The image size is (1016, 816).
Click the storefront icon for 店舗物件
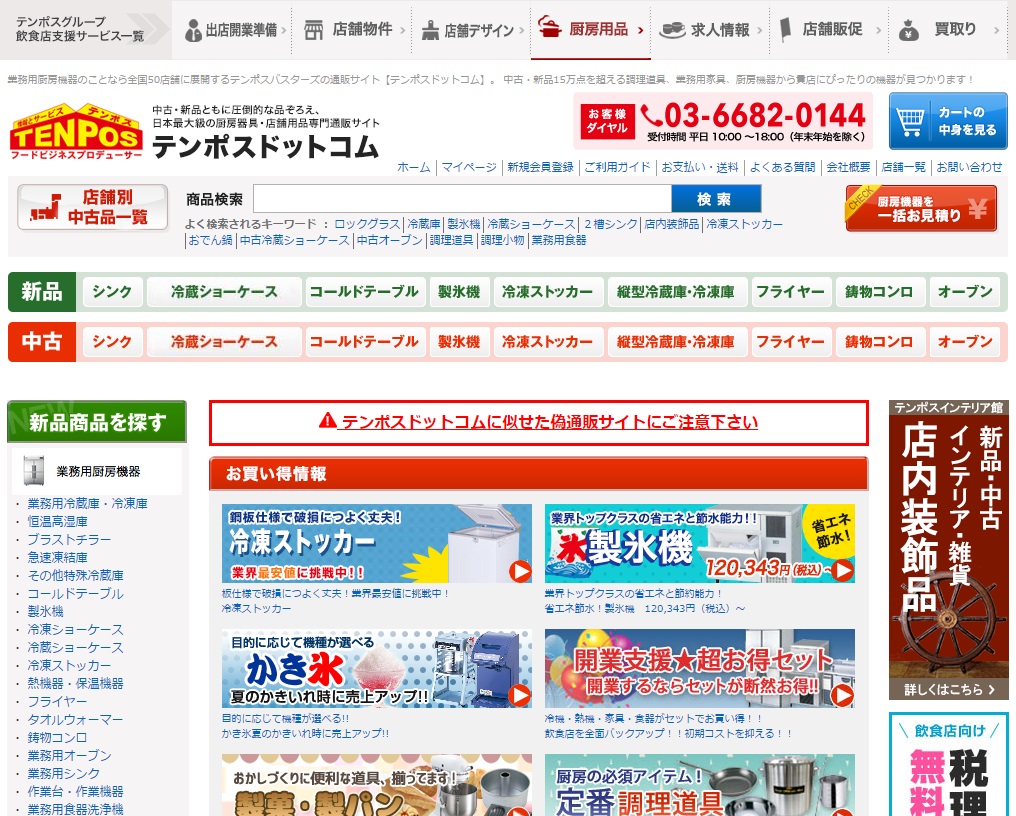(314, 30)
